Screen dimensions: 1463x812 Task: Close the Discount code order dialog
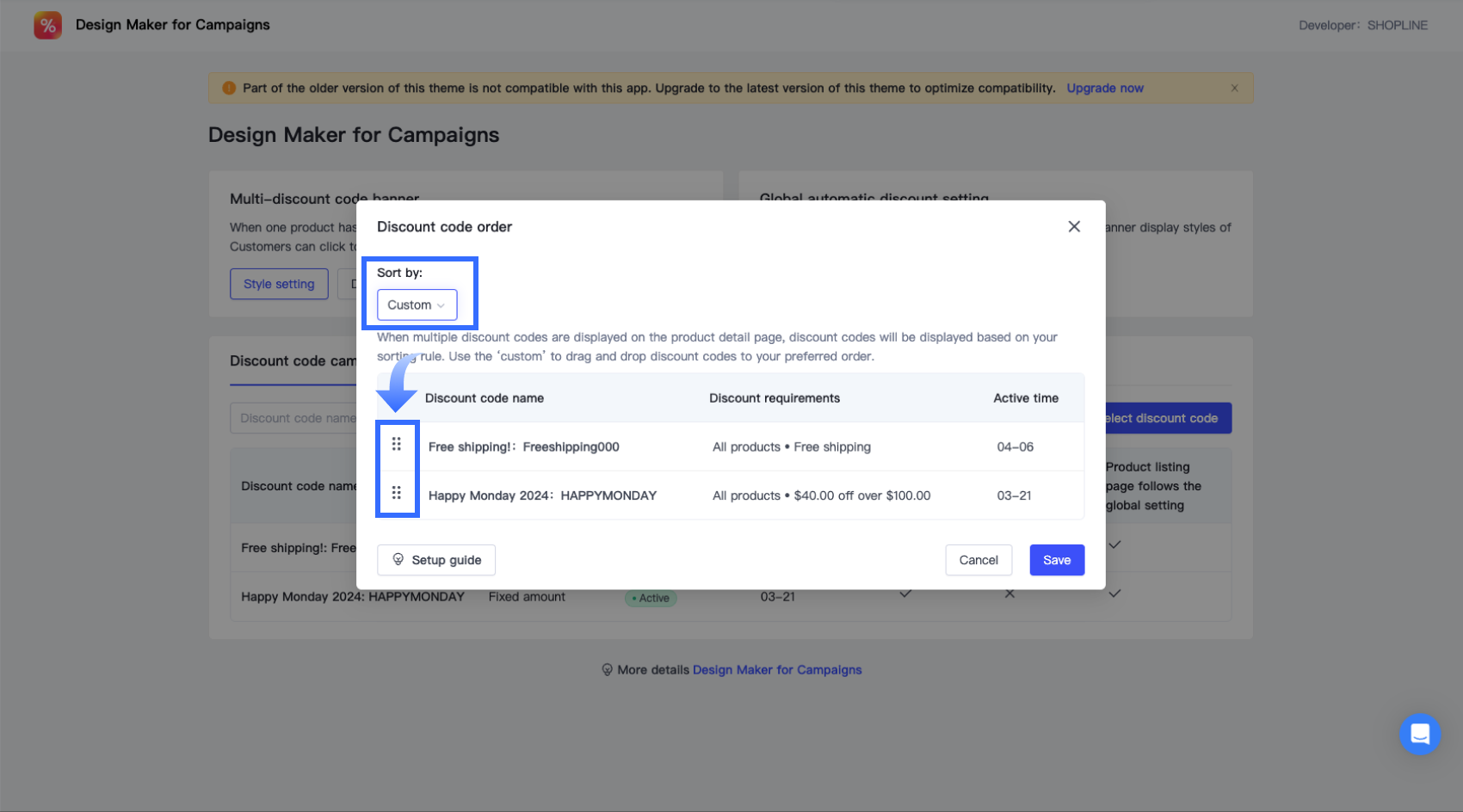pos(1074,226)
